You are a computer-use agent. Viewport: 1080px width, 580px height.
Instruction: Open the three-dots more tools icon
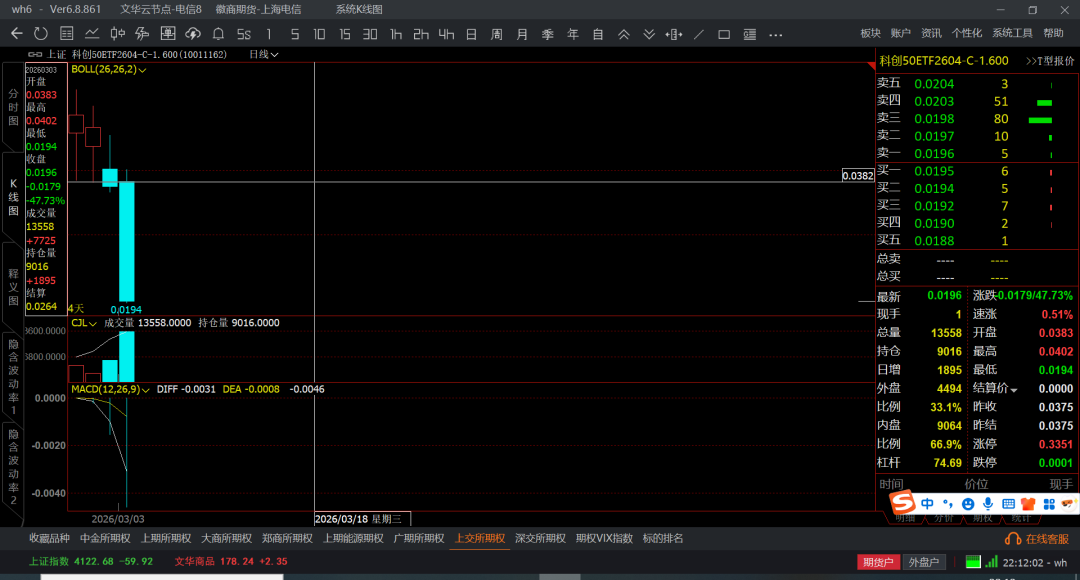pos(774,34)
